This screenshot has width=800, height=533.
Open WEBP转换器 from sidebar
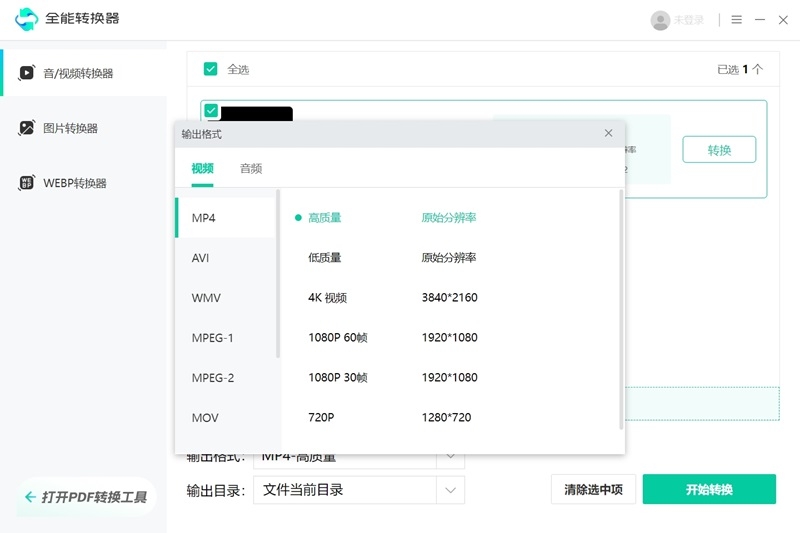[84, 183]
